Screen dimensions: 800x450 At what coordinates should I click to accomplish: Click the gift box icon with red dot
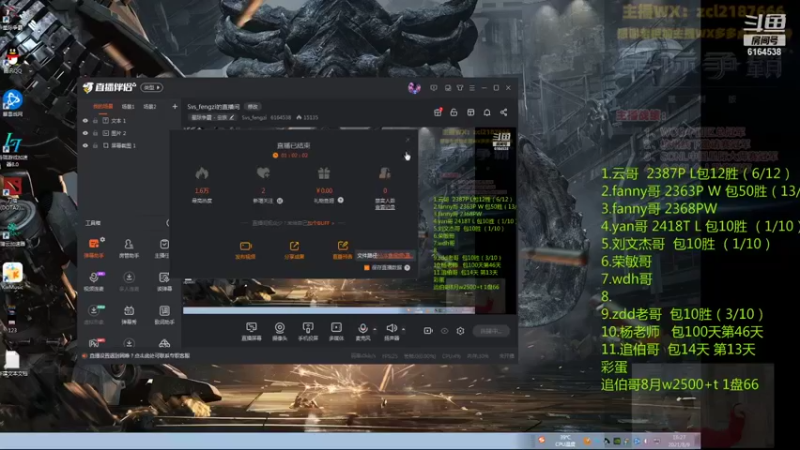(438, 112)
